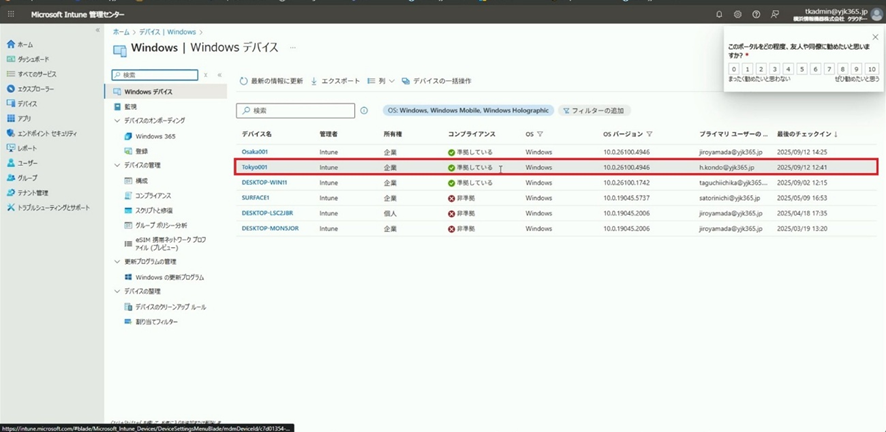Collapse the デバイスのオンボーディング section
886x432 pixels.
click(116, 120)
